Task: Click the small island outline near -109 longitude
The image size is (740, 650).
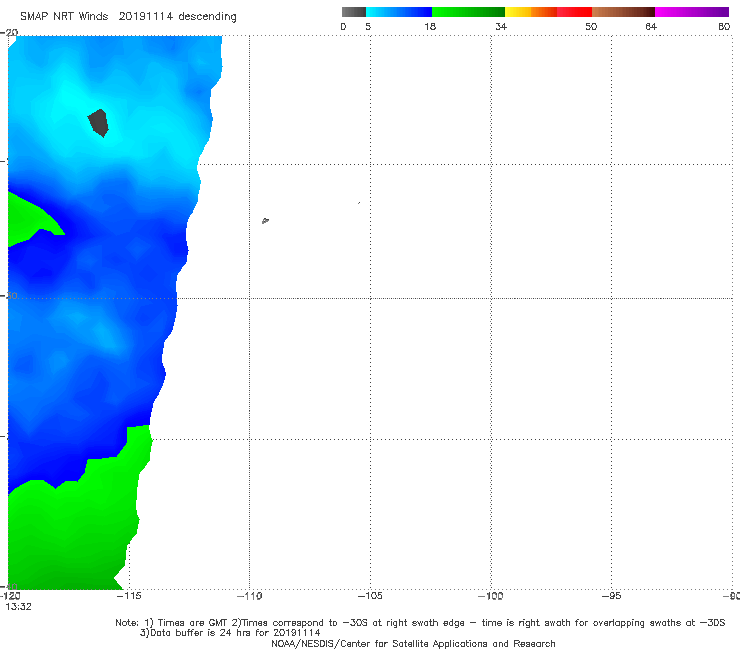Action: click(265, 220)
